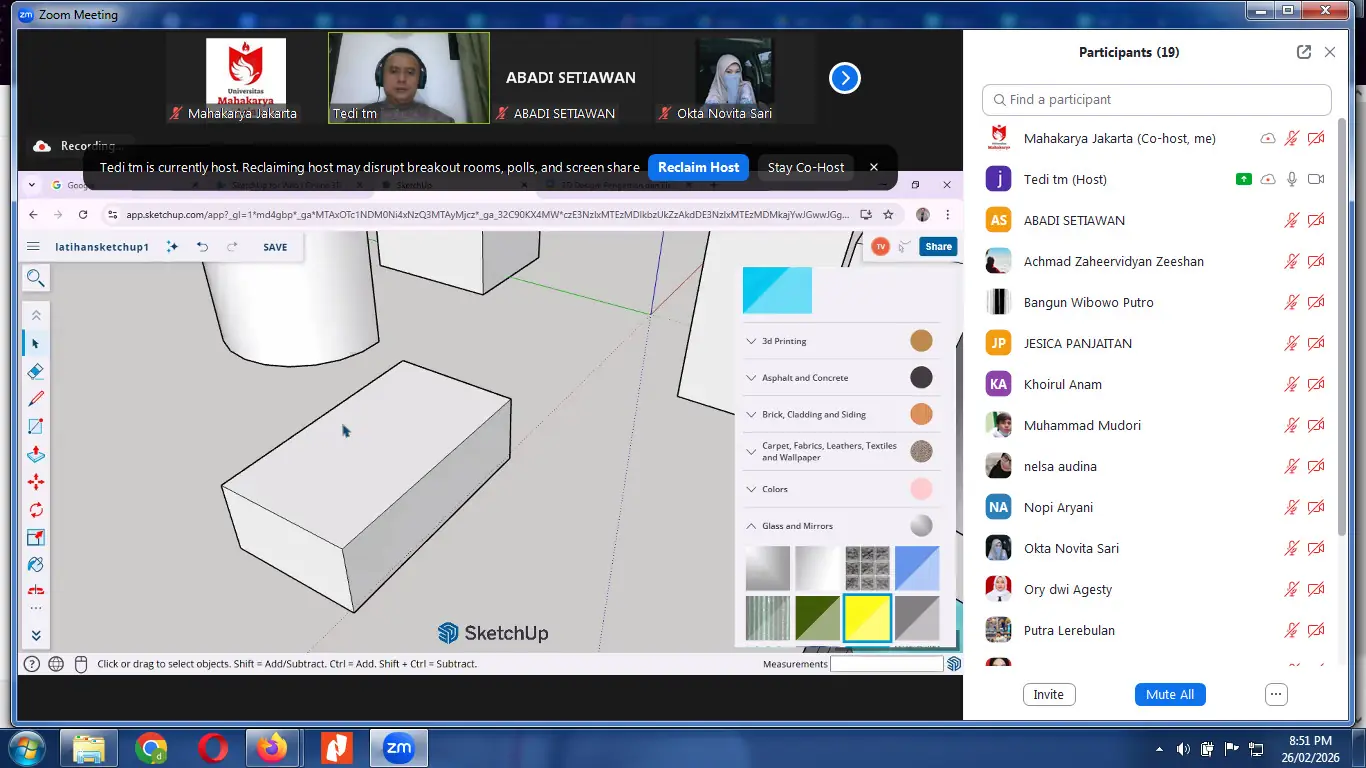Open the Firefox icon on taskbar
1366x768 pixels.
pyautogui.click(x=271, y=748)
